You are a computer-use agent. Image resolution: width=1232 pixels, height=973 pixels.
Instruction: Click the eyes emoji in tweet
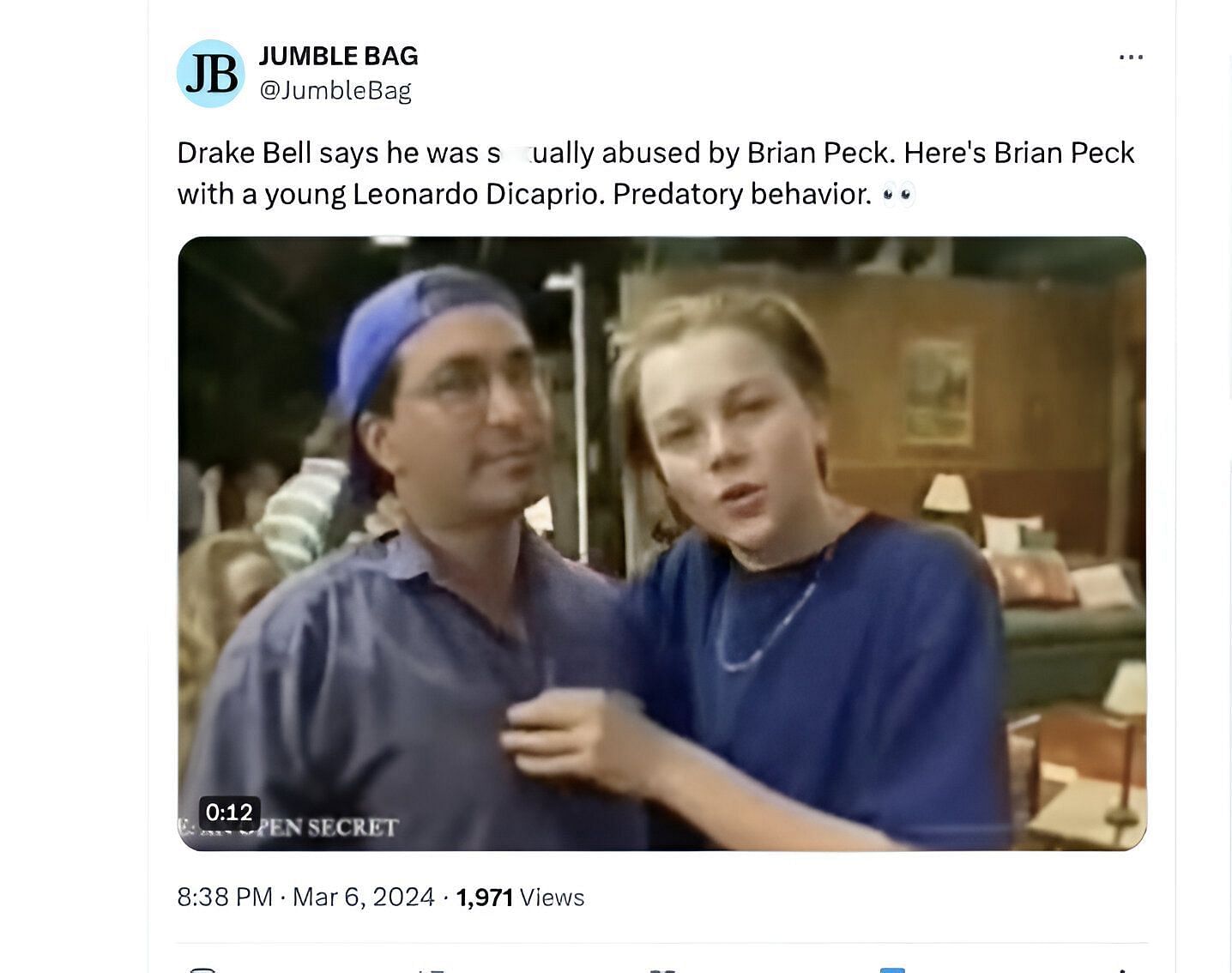pyautogui.click(x=898, y=194)
